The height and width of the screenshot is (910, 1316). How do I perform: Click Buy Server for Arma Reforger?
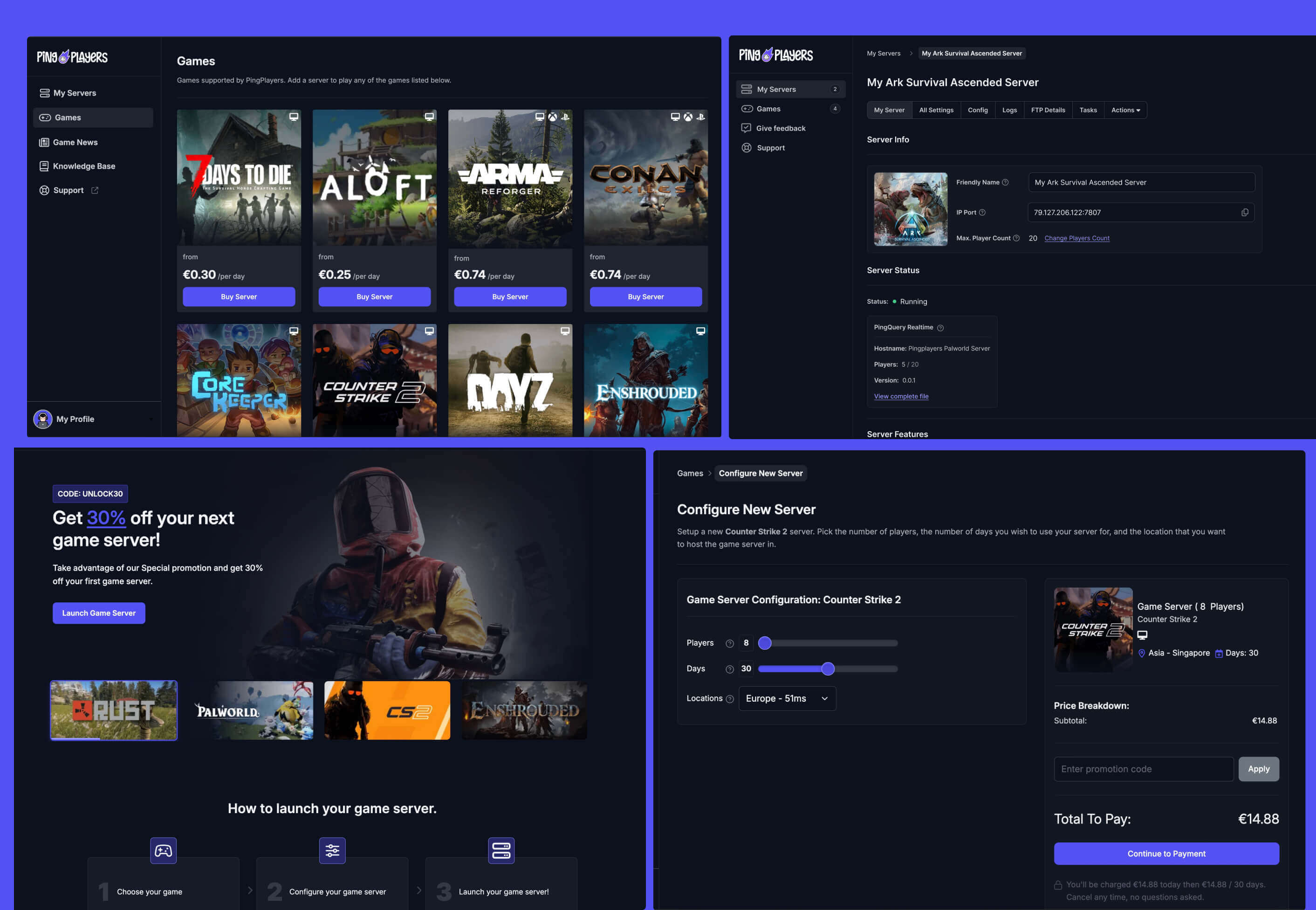click(x=510, y=296)
